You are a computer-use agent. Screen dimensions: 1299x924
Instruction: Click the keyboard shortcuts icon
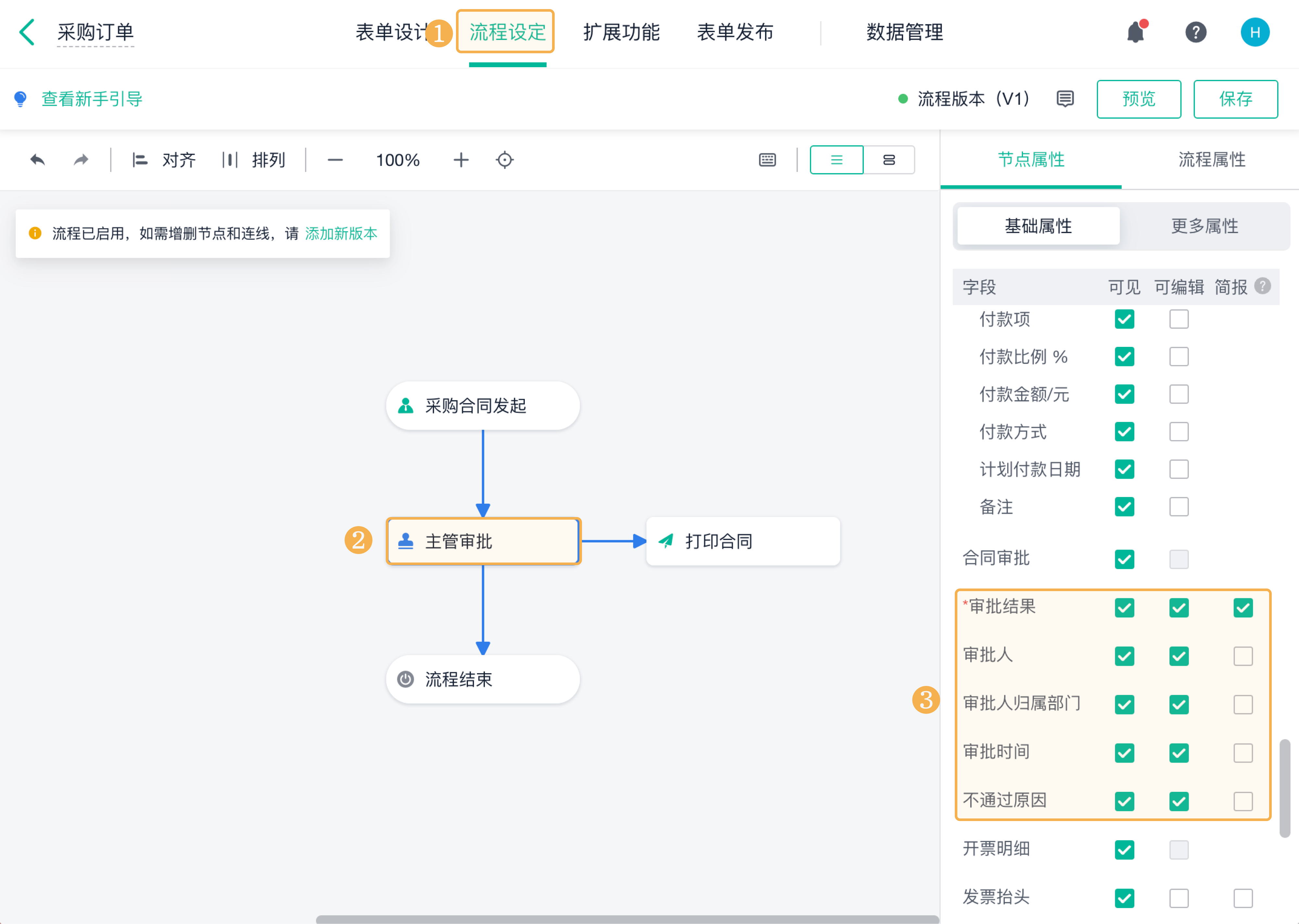pyautogui.click(x=767, y=160)
